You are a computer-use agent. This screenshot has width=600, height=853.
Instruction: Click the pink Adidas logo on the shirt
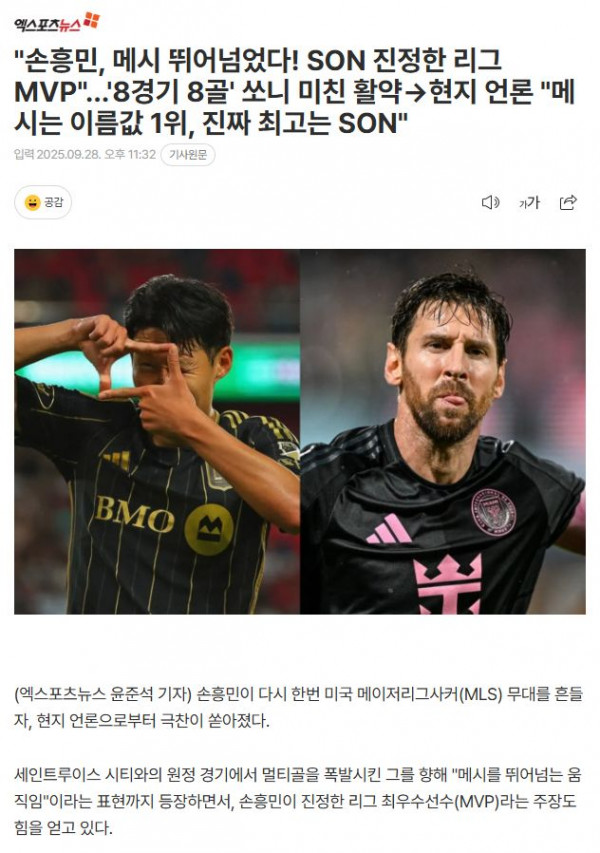tap(389, 530)
